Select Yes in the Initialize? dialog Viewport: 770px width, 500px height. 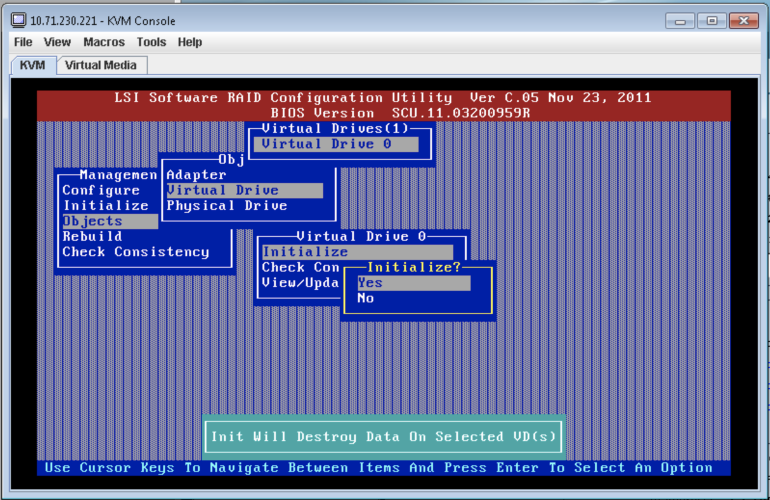[x=413, y=283]
